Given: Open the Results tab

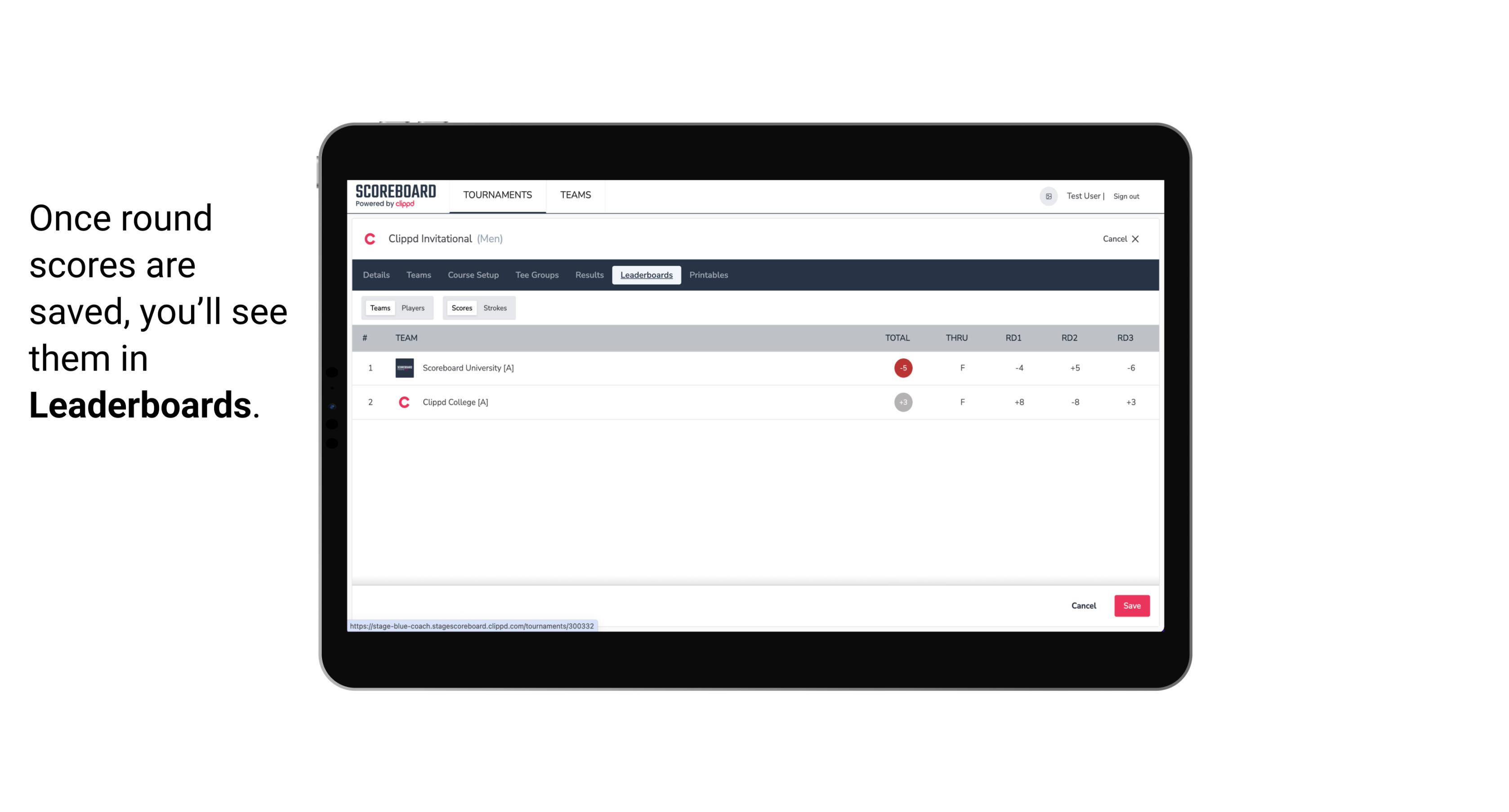Looking at the screenshot, I should (x=588, y=275).
